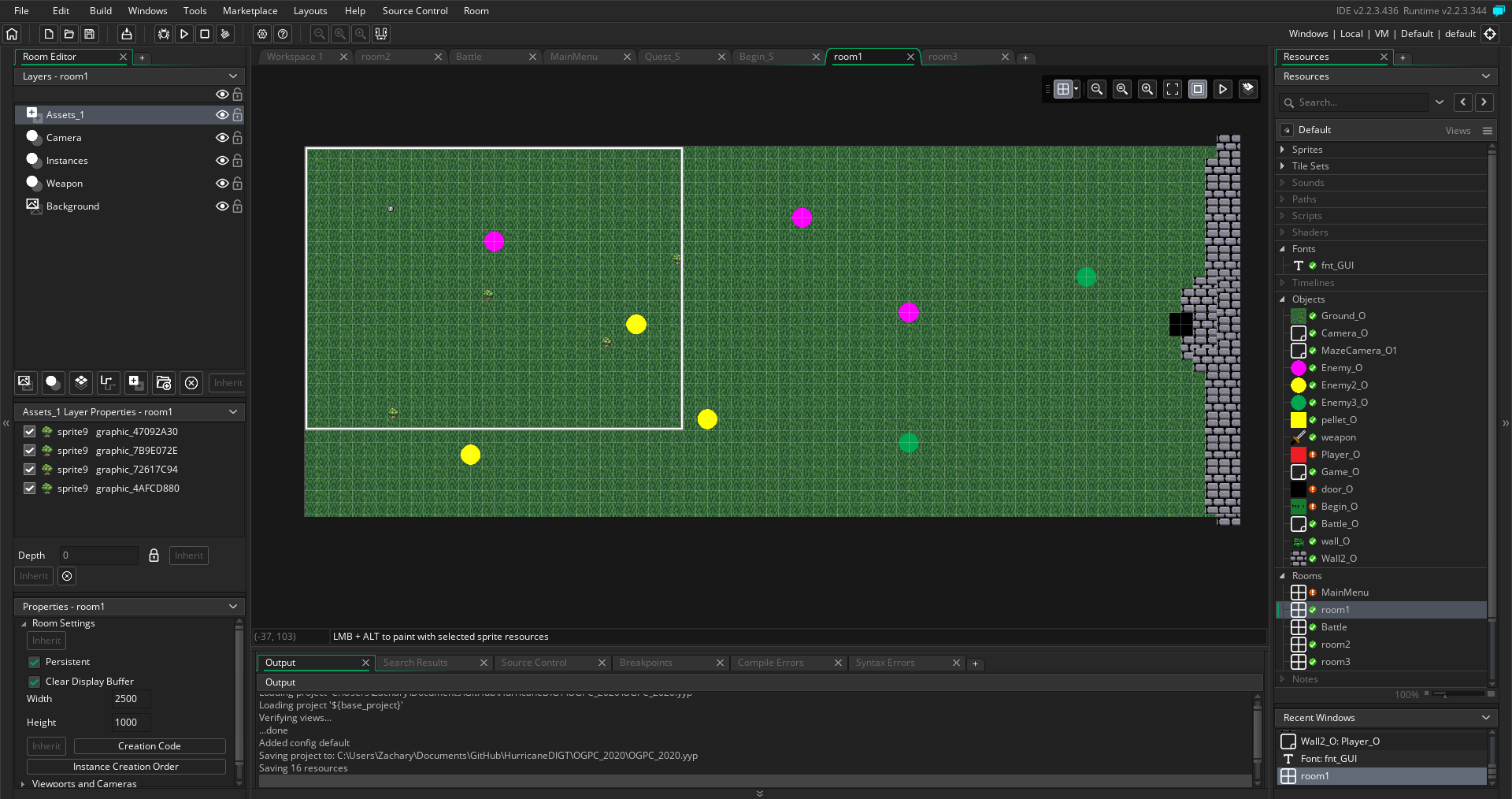The height and width of the screenshot is (799, 1512).
Task: Expand Viewports and Cameras section
Action: point(23,784)
